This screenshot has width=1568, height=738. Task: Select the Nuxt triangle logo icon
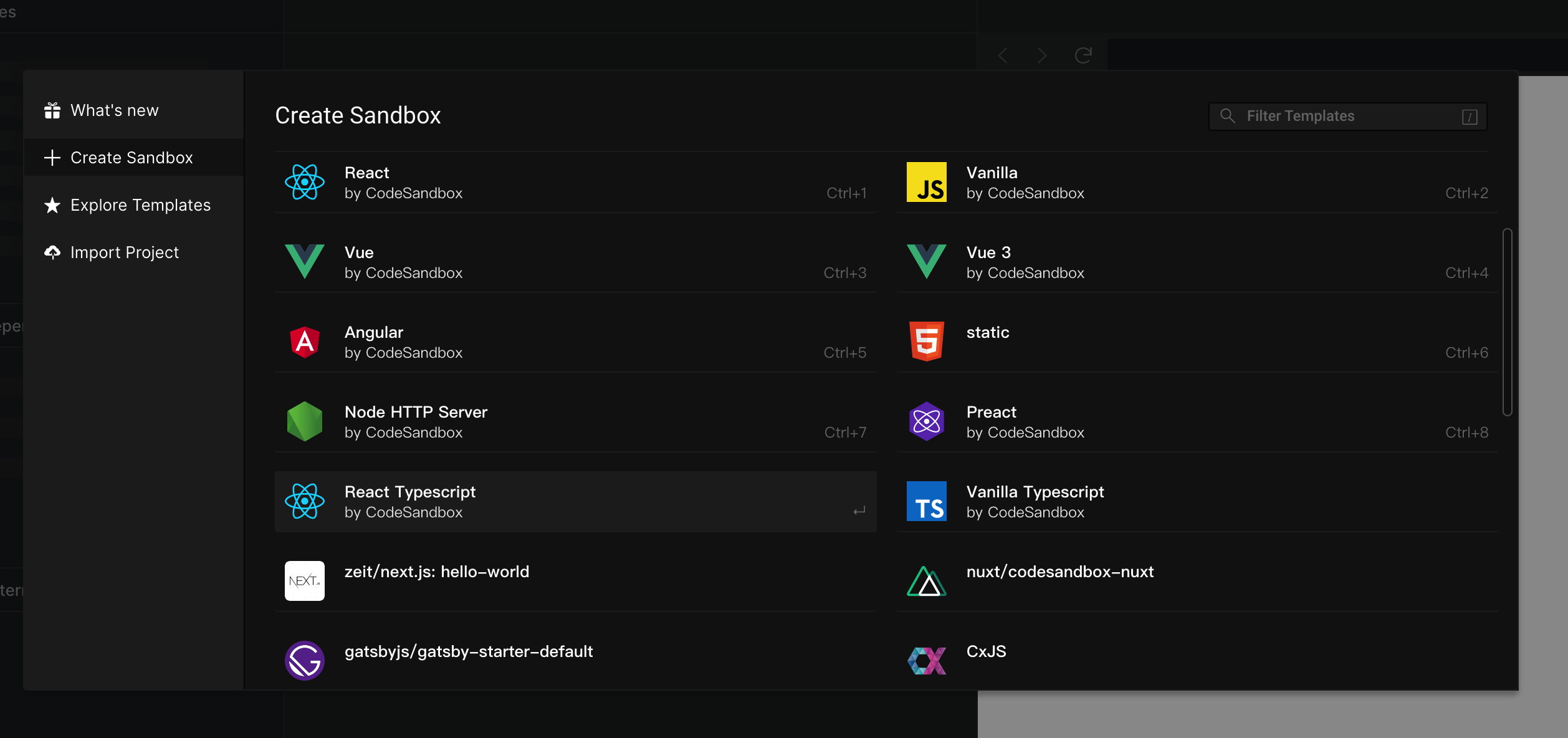point(926,581)
